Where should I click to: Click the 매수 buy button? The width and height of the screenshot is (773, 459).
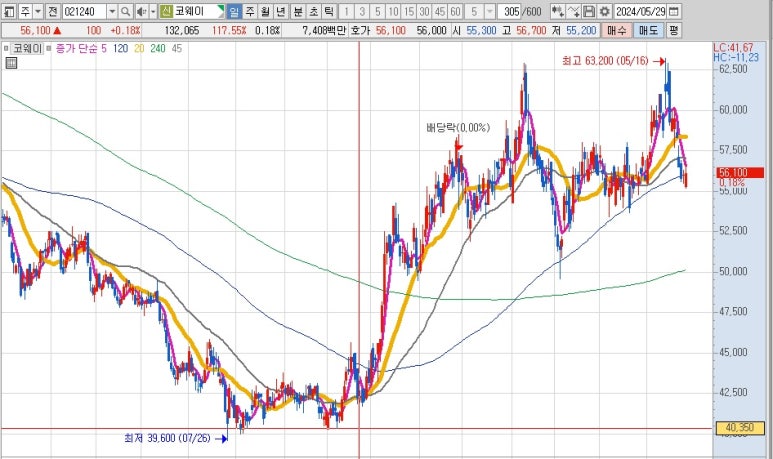tap(616, 31)
